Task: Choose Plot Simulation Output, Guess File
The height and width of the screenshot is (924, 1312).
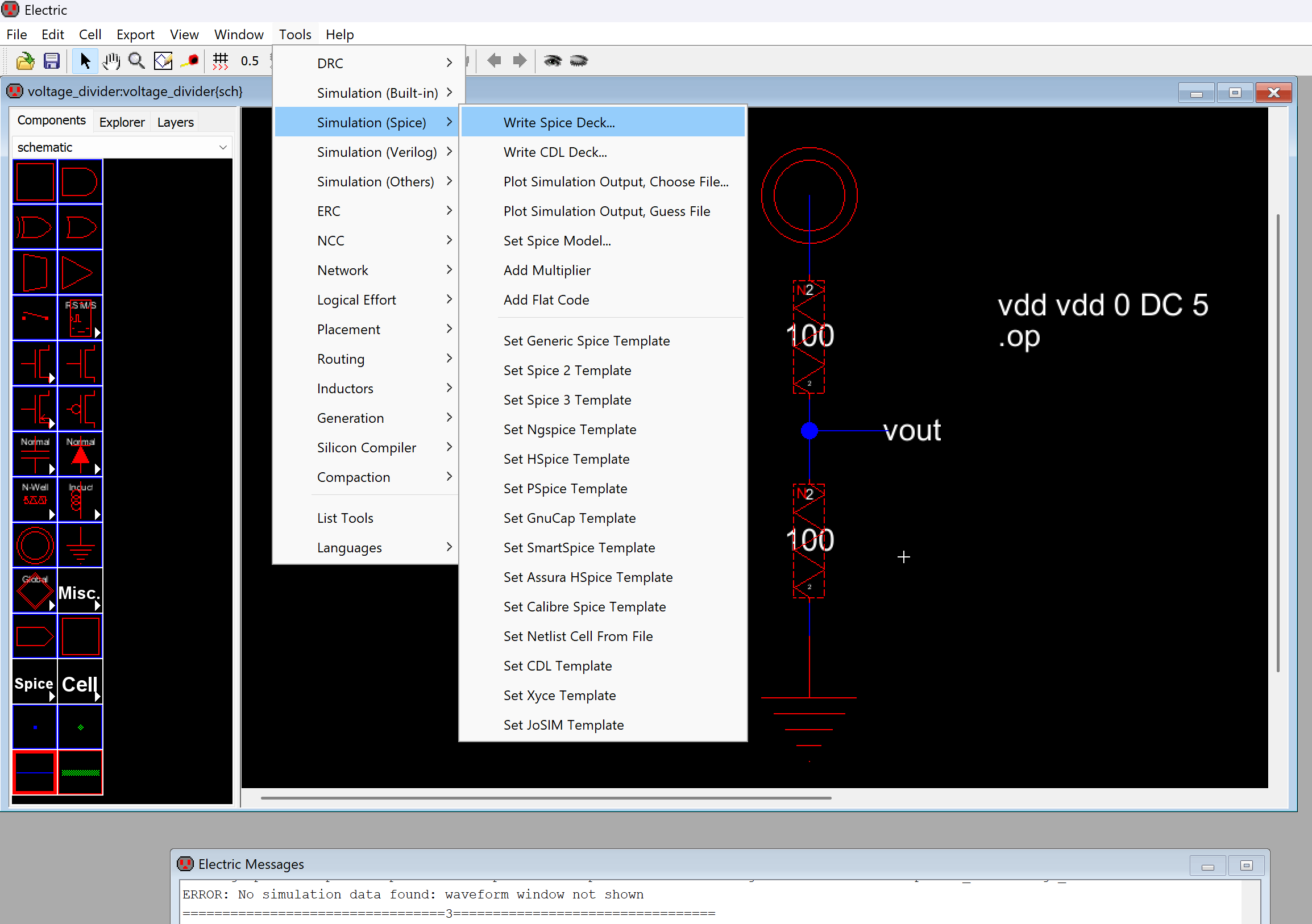Action: [x=603, y=211]
